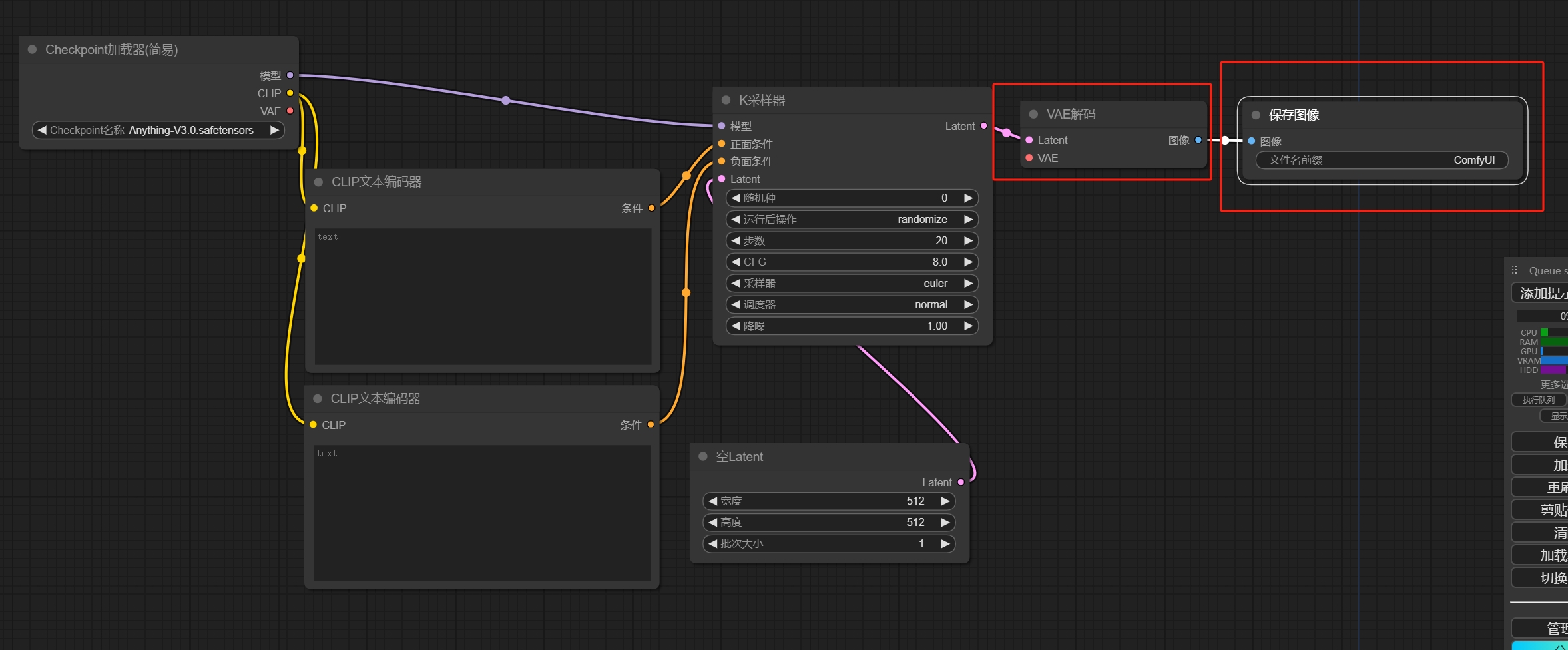The height and width of the screenshot is (650, 1568).
Task: Raise CFG with its right arrow
Action: 968,262
